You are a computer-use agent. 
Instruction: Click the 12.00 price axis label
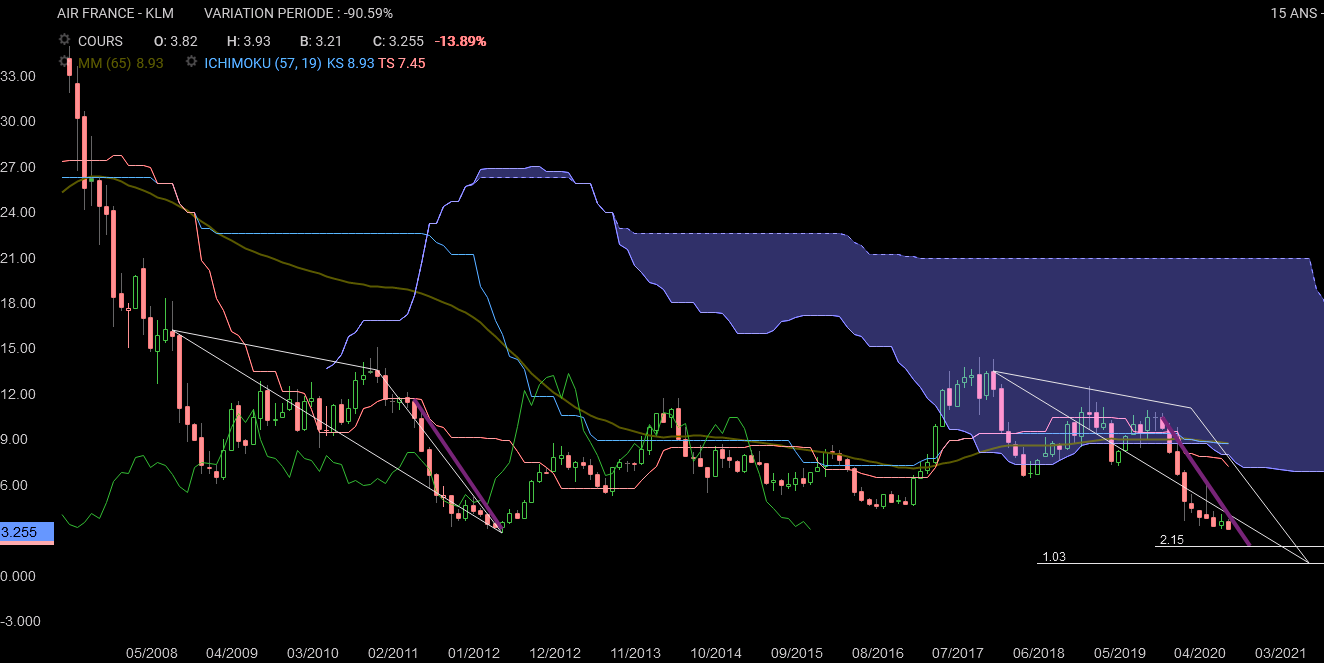pos(20,394)
